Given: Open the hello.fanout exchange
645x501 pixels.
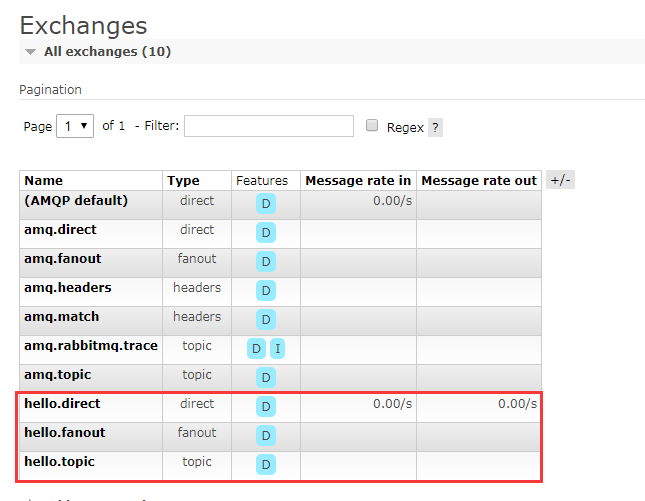Looking at the screenshot, I should point(64,433).
